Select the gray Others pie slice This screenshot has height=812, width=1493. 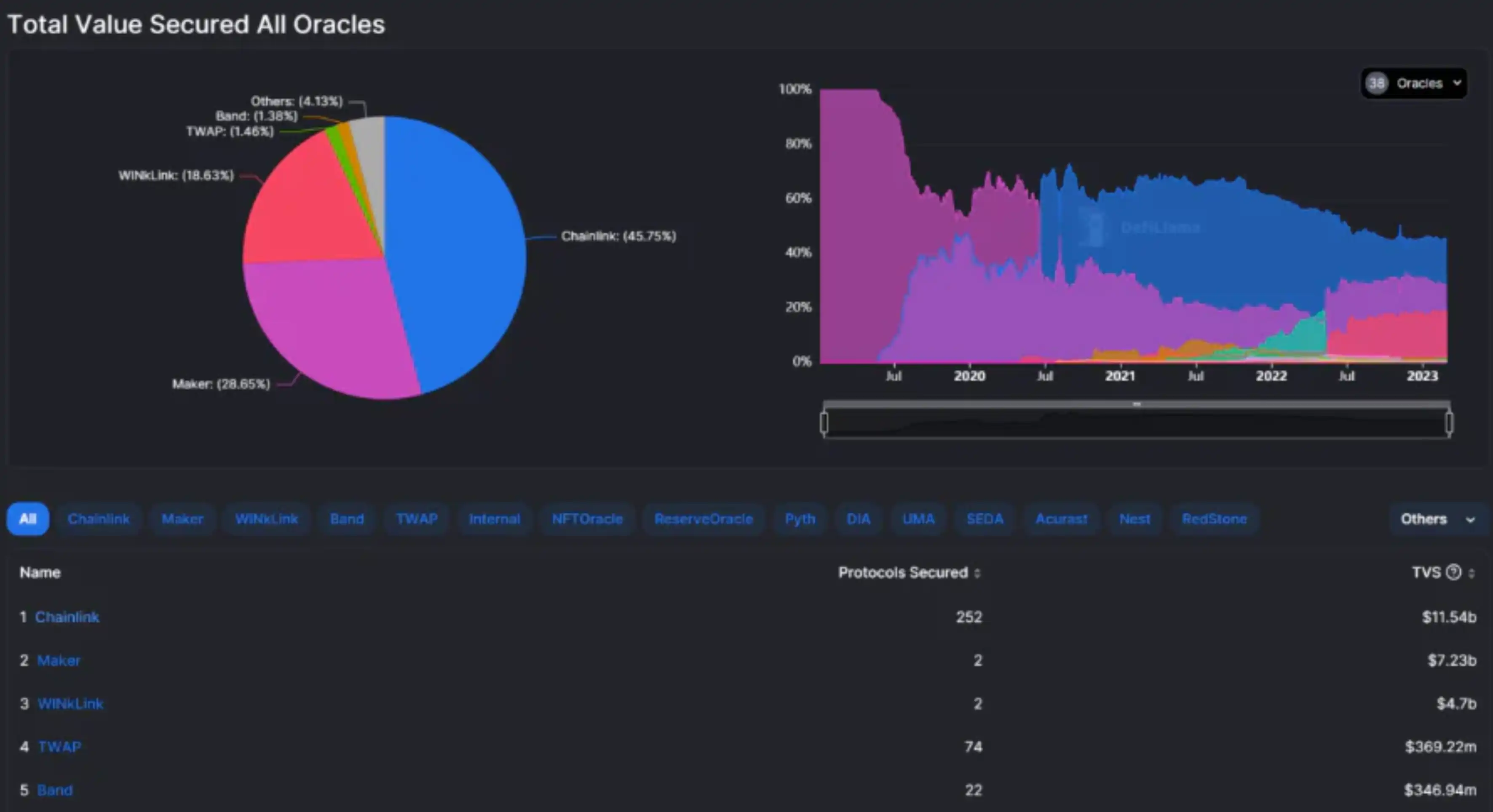point(371,151)
